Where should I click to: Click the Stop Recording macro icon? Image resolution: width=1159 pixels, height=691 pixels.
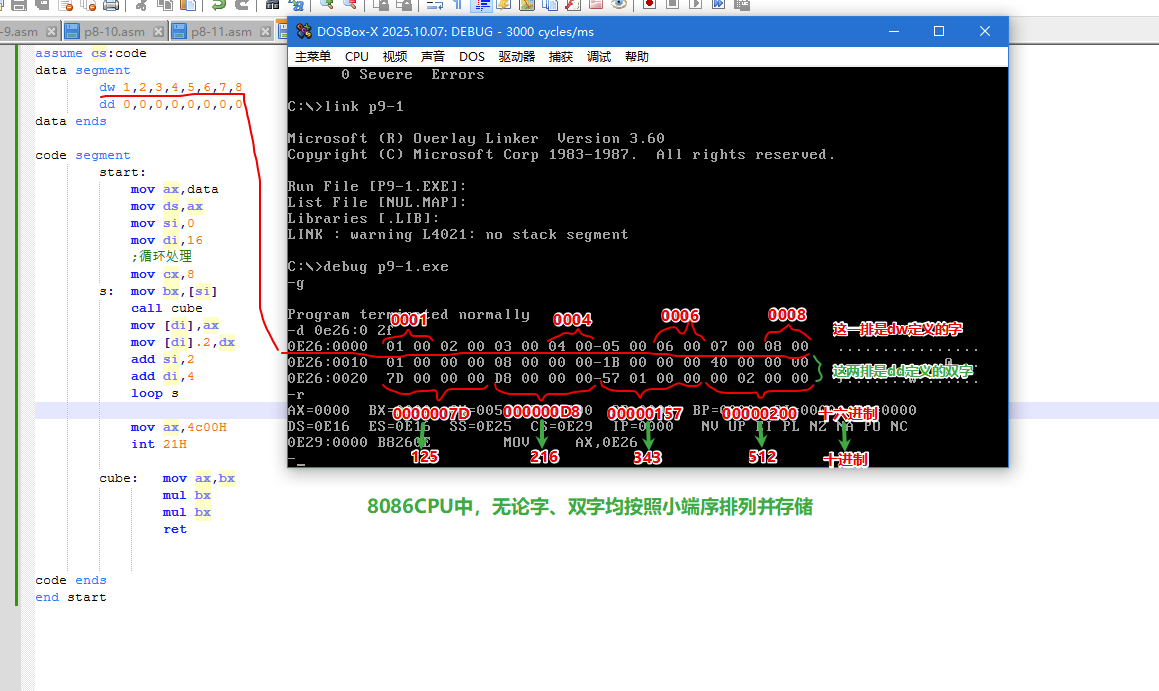coord(673,4)
